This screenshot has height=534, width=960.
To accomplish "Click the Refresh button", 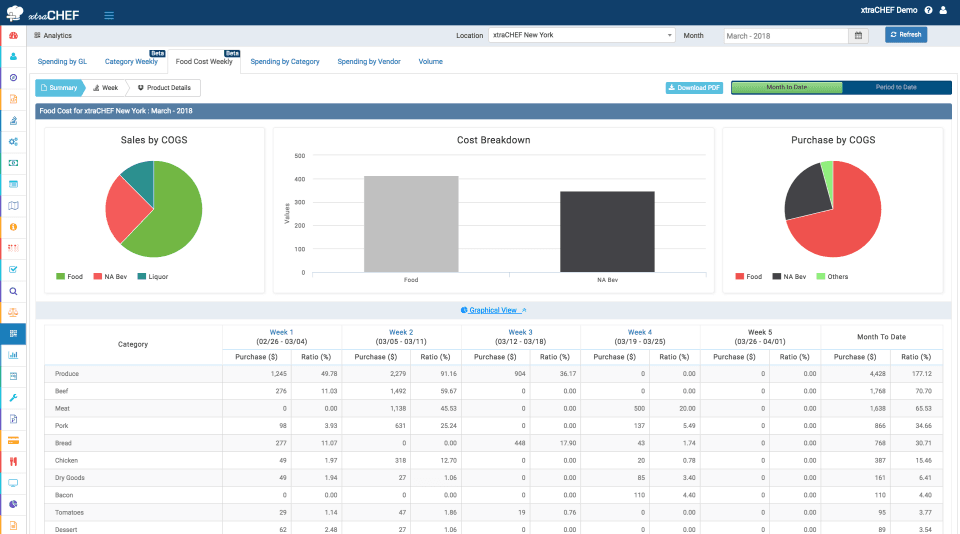I will [906, 35].
